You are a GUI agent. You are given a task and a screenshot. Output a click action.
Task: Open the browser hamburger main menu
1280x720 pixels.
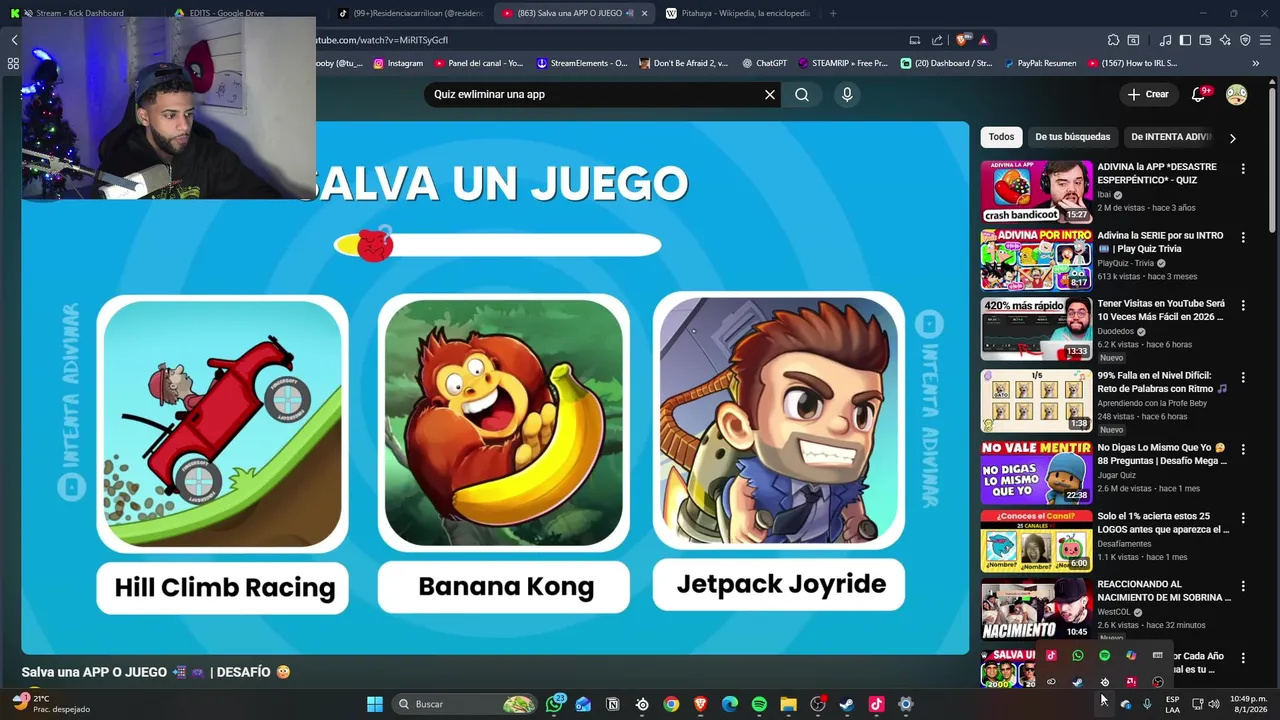[1265, 40]
